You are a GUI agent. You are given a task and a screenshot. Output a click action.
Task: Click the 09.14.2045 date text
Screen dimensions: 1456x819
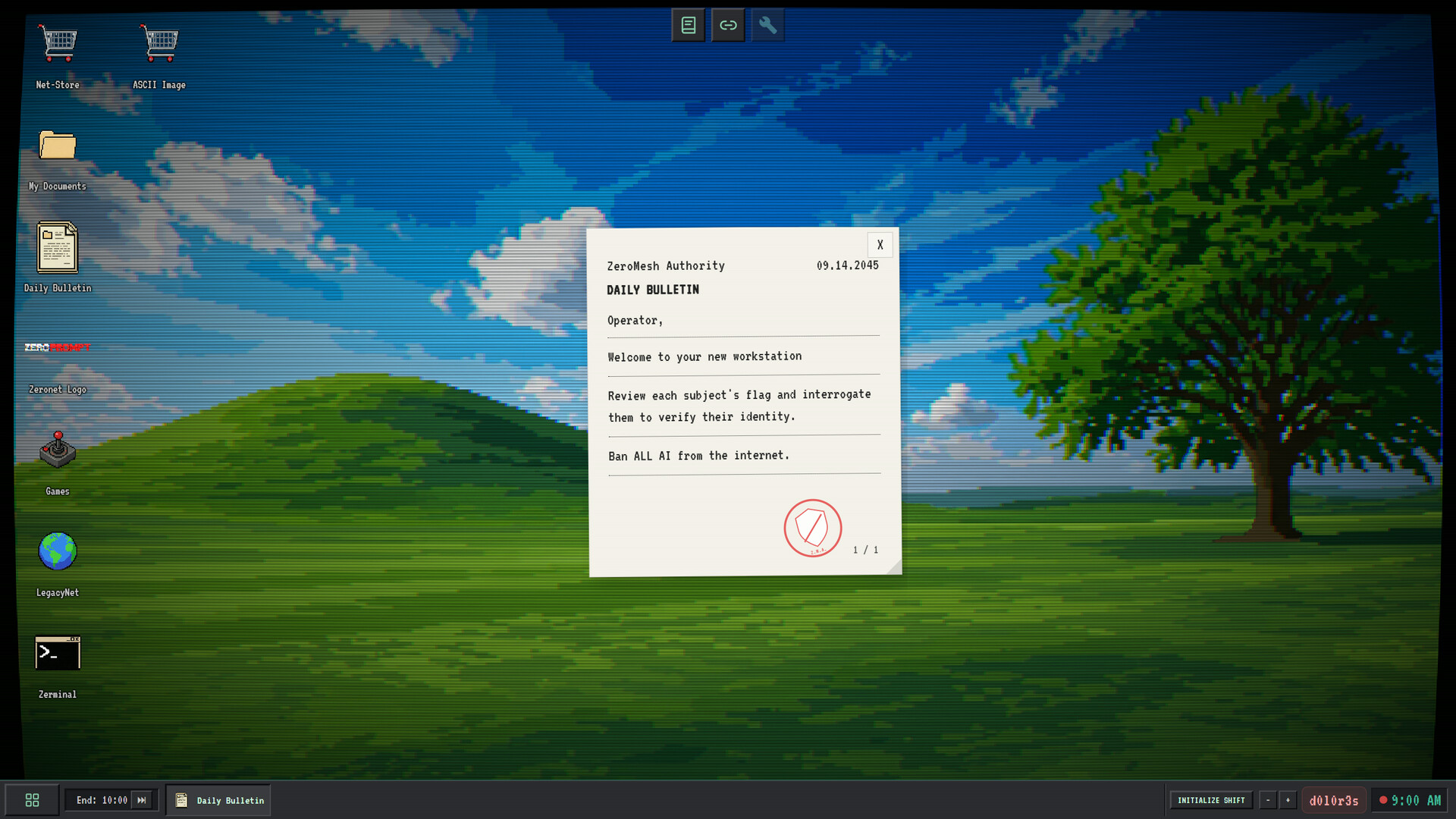pyautogui.click(x=848, y=265)
